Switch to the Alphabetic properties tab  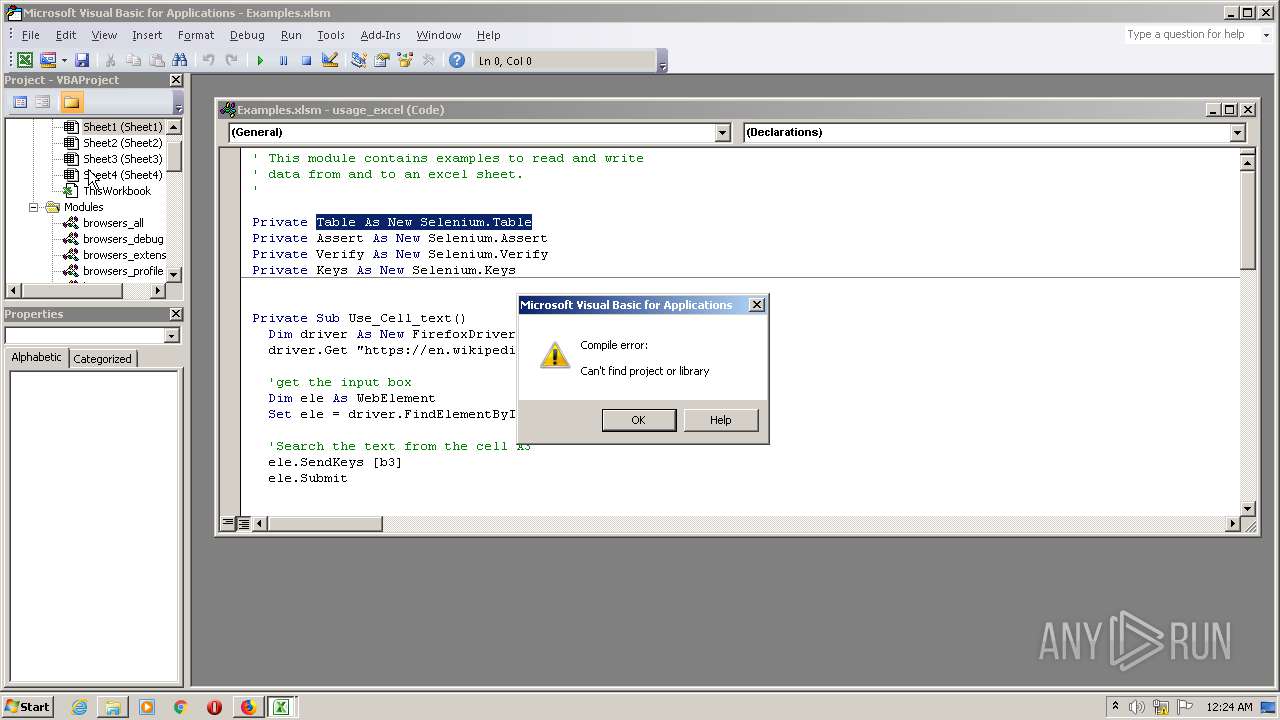pyautogui.click(x=37, y=357)
